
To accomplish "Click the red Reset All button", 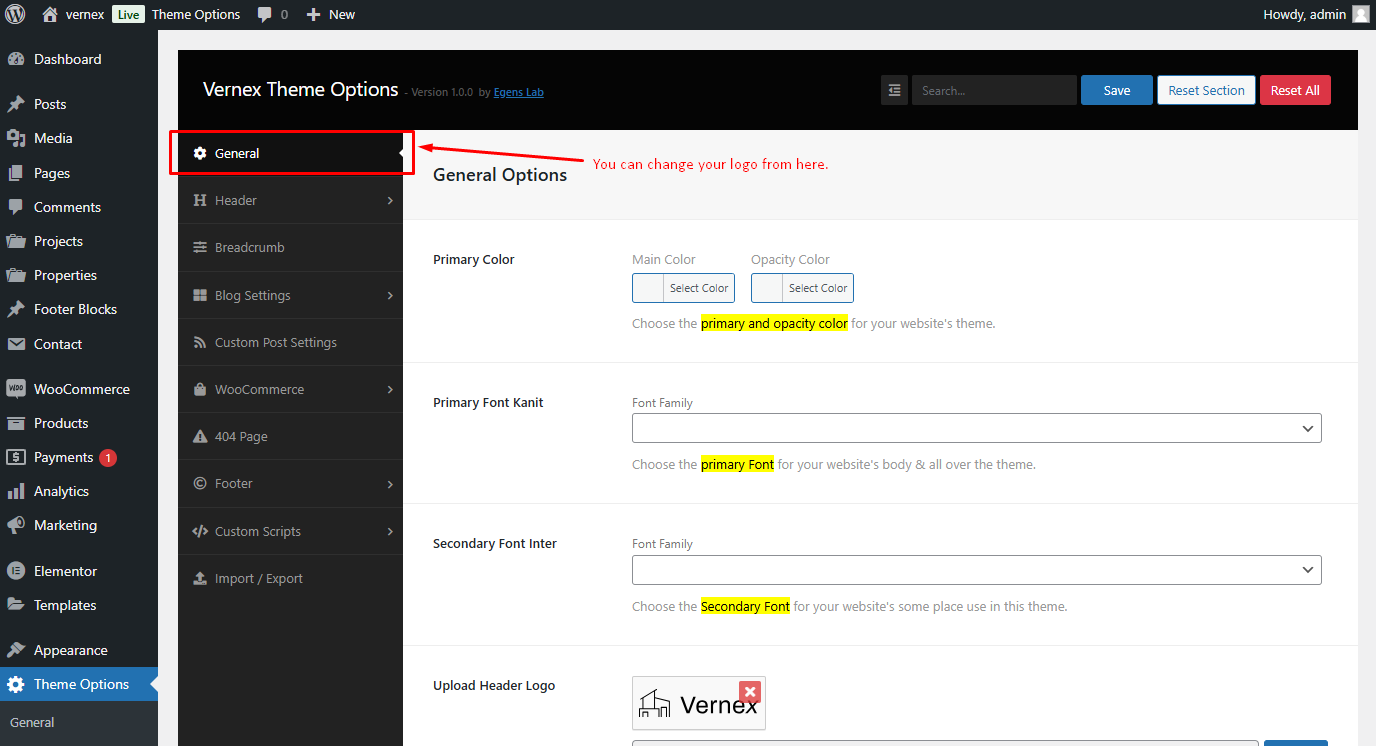I will pos(1295,90).
